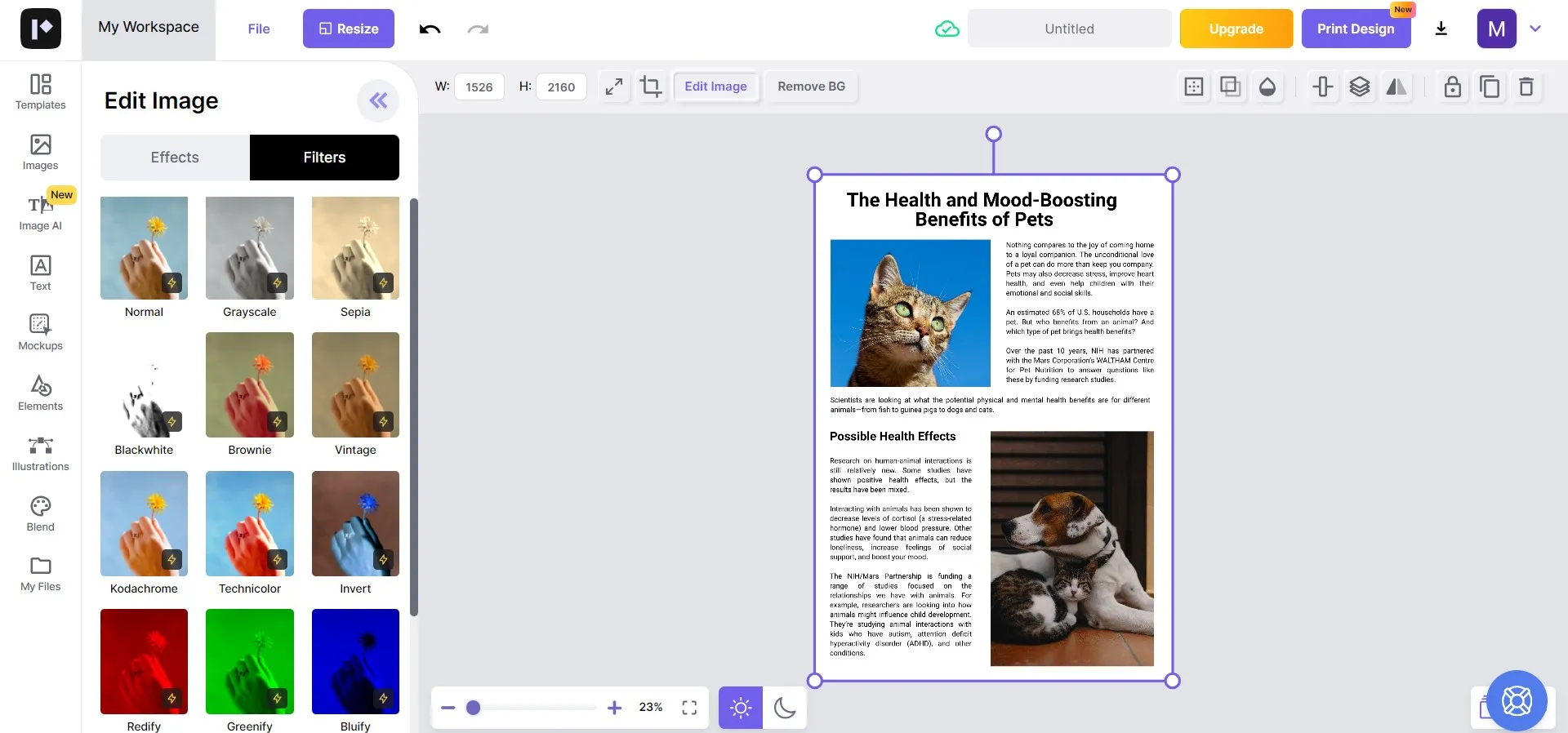Click the download icon

1441,29
